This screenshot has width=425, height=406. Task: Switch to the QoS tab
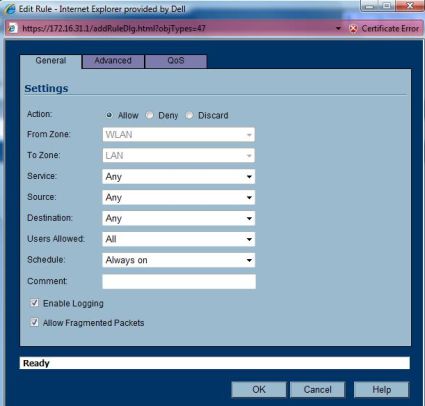click(x=176, y=61)
